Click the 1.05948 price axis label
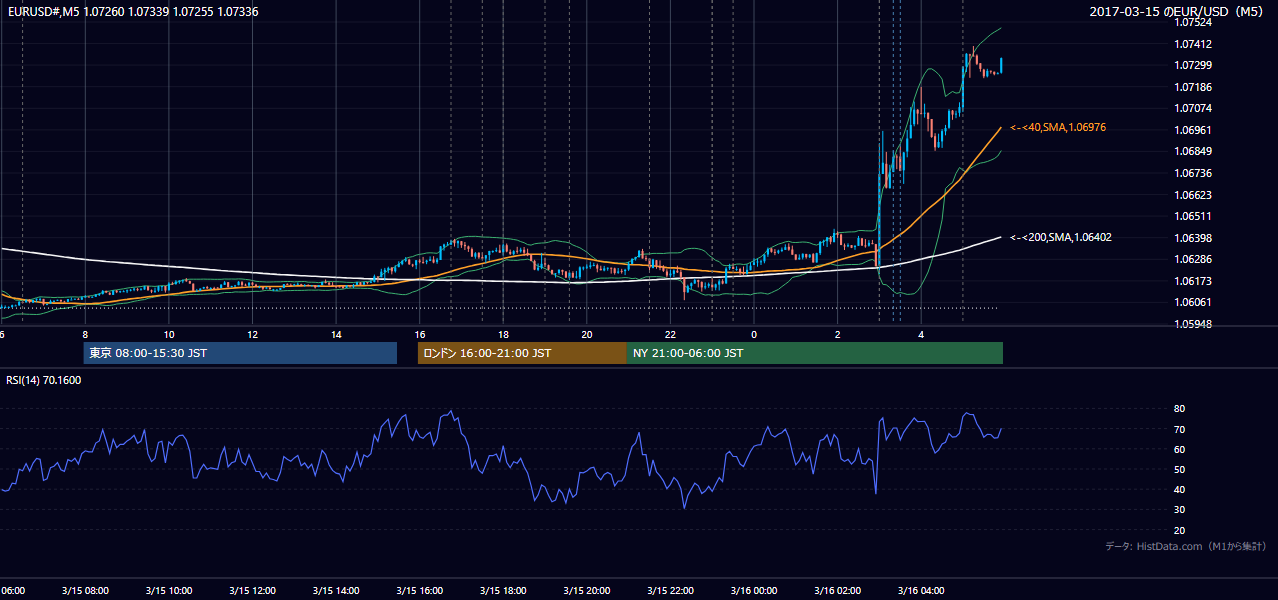 pyautogui.click(x=1194, y=324)
